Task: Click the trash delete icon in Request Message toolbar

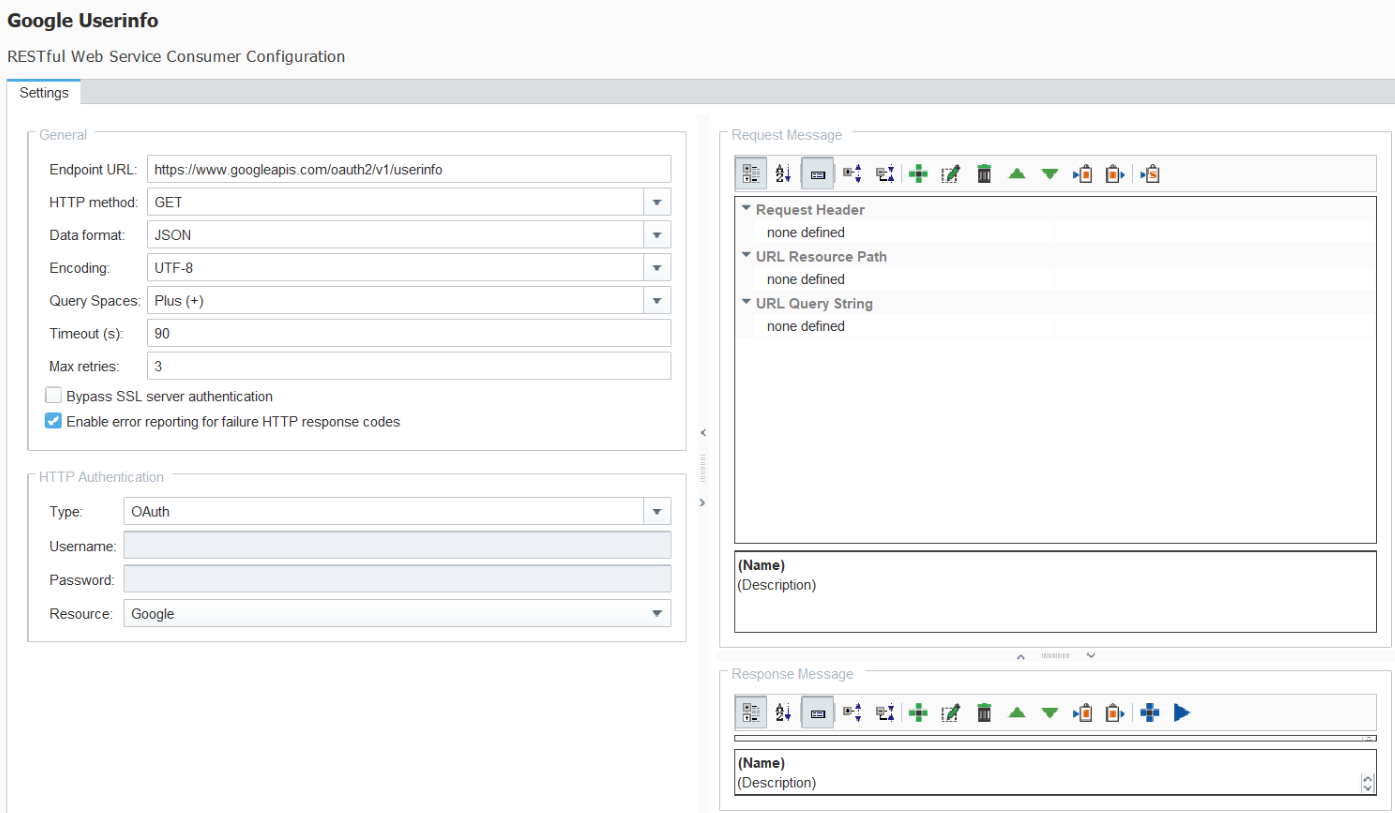Action: click(984, 174)
